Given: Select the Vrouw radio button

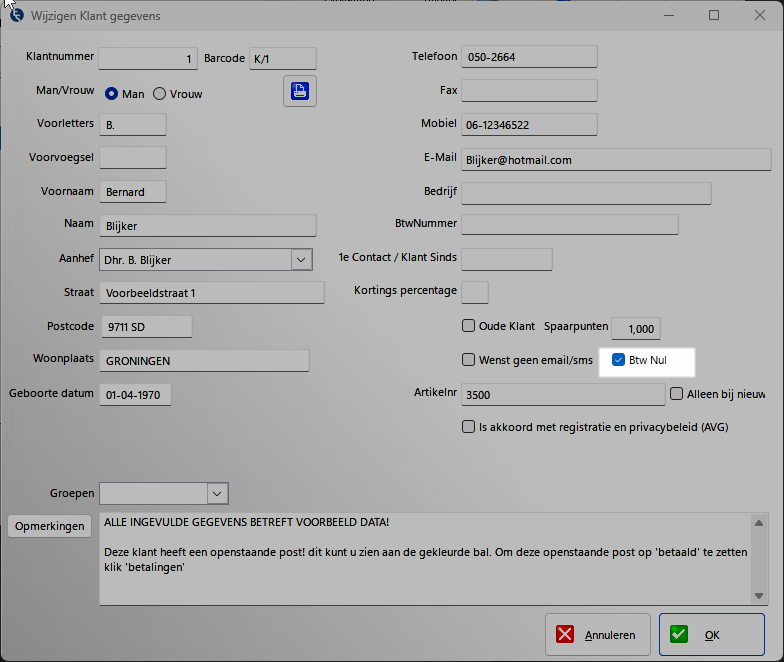Looking at the screenshot, I should click(159, 94).
